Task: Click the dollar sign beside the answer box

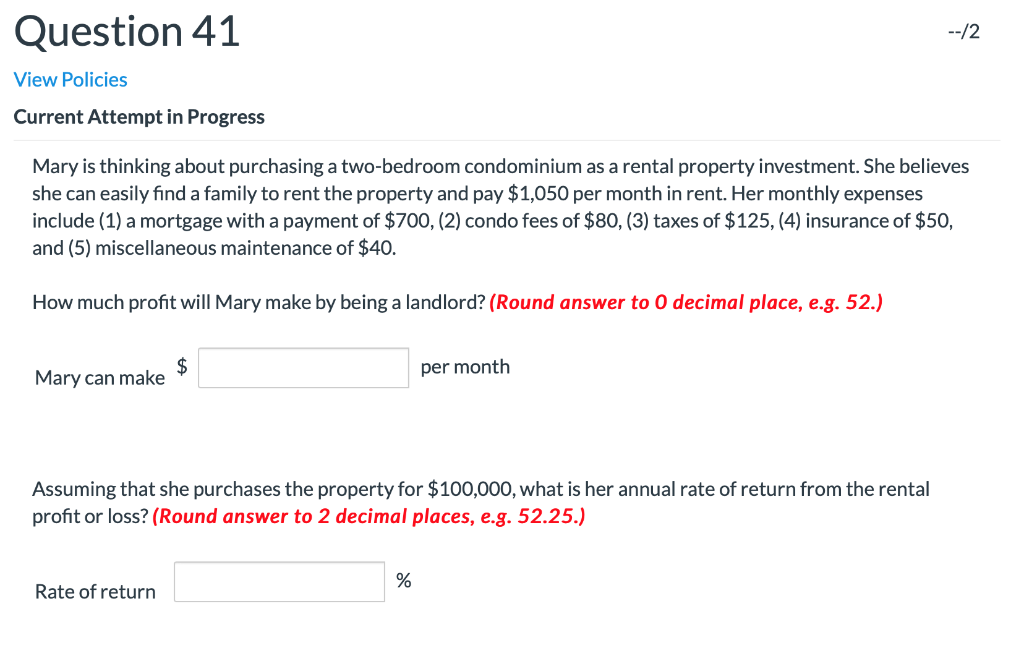Action: coord(183,366)
